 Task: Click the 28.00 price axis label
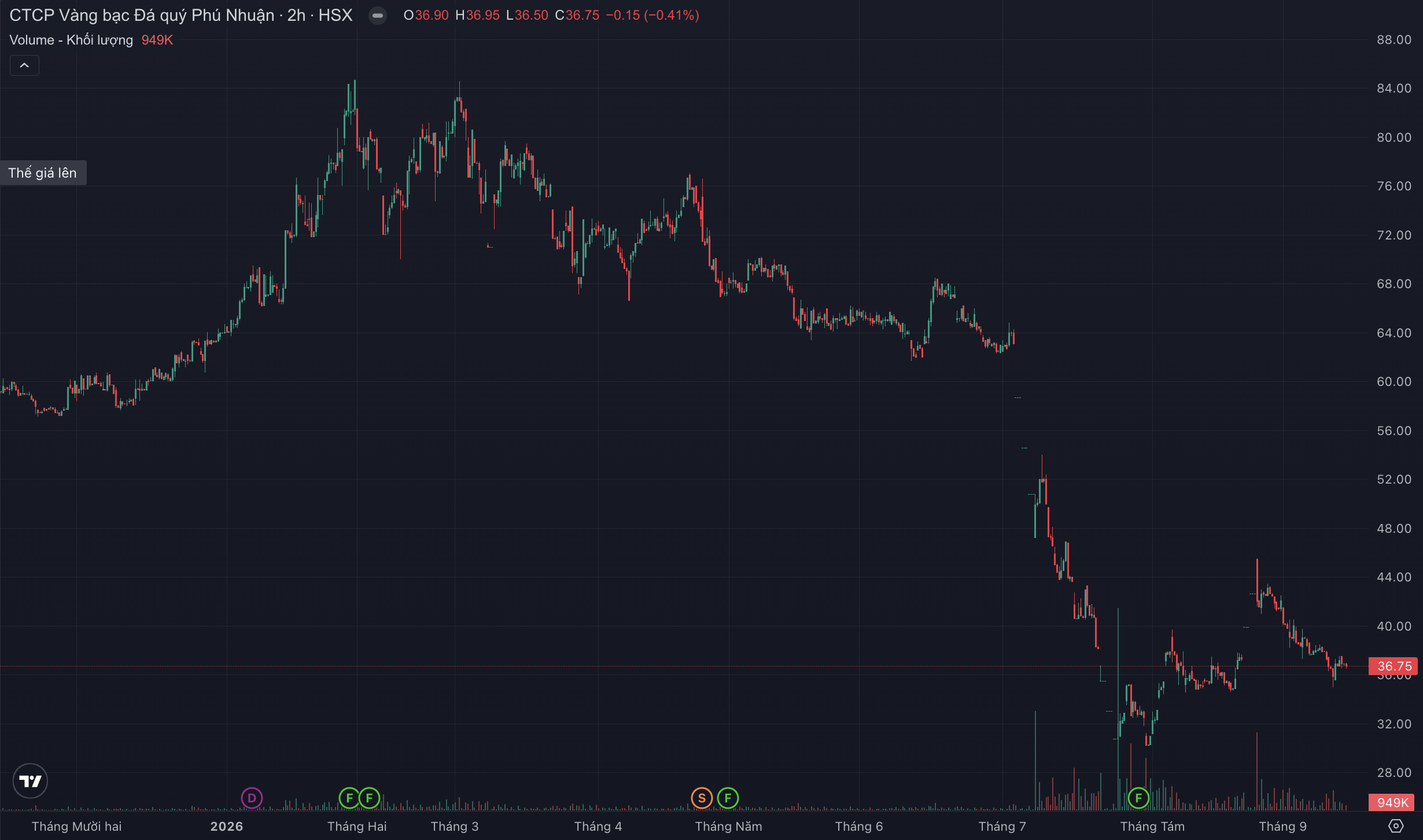1394,773
